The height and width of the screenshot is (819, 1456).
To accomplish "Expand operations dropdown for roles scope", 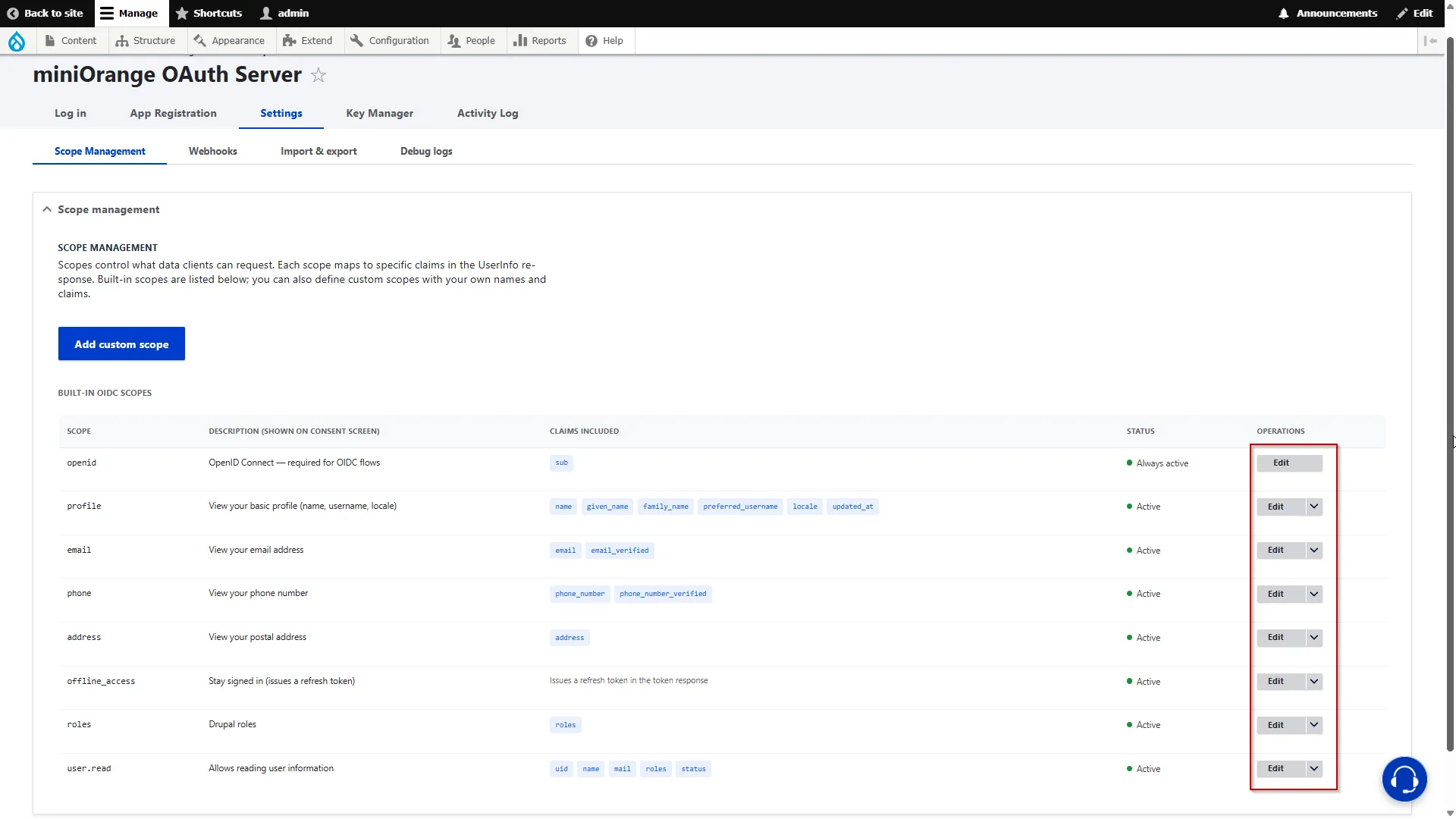I will tap(1314, 725).
